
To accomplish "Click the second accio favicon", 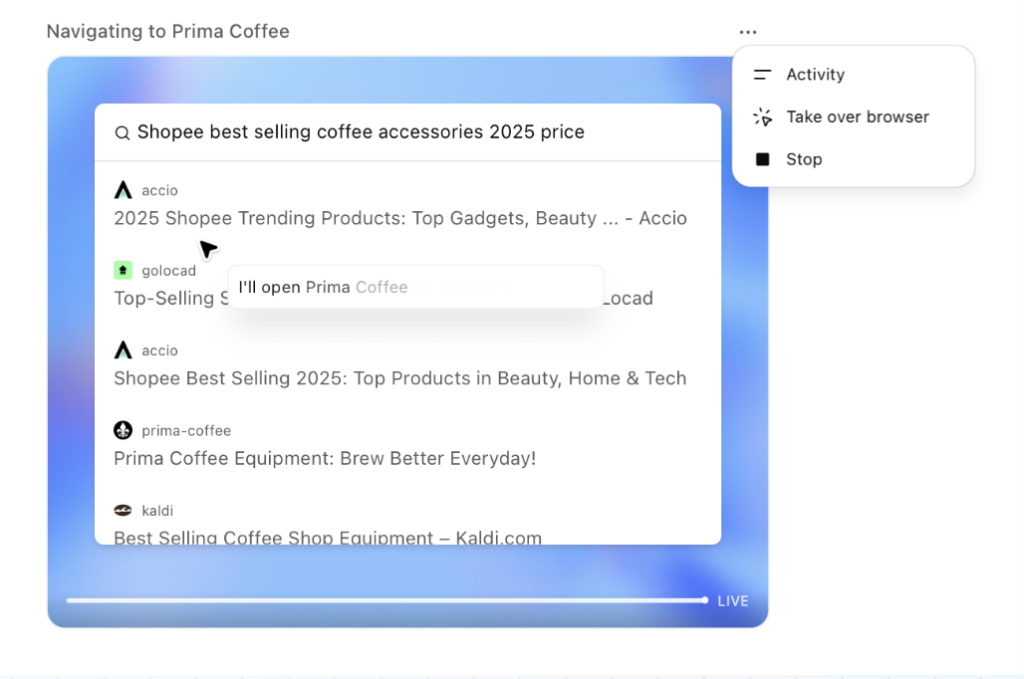I will pyautogui.click(x=123, y=350).
